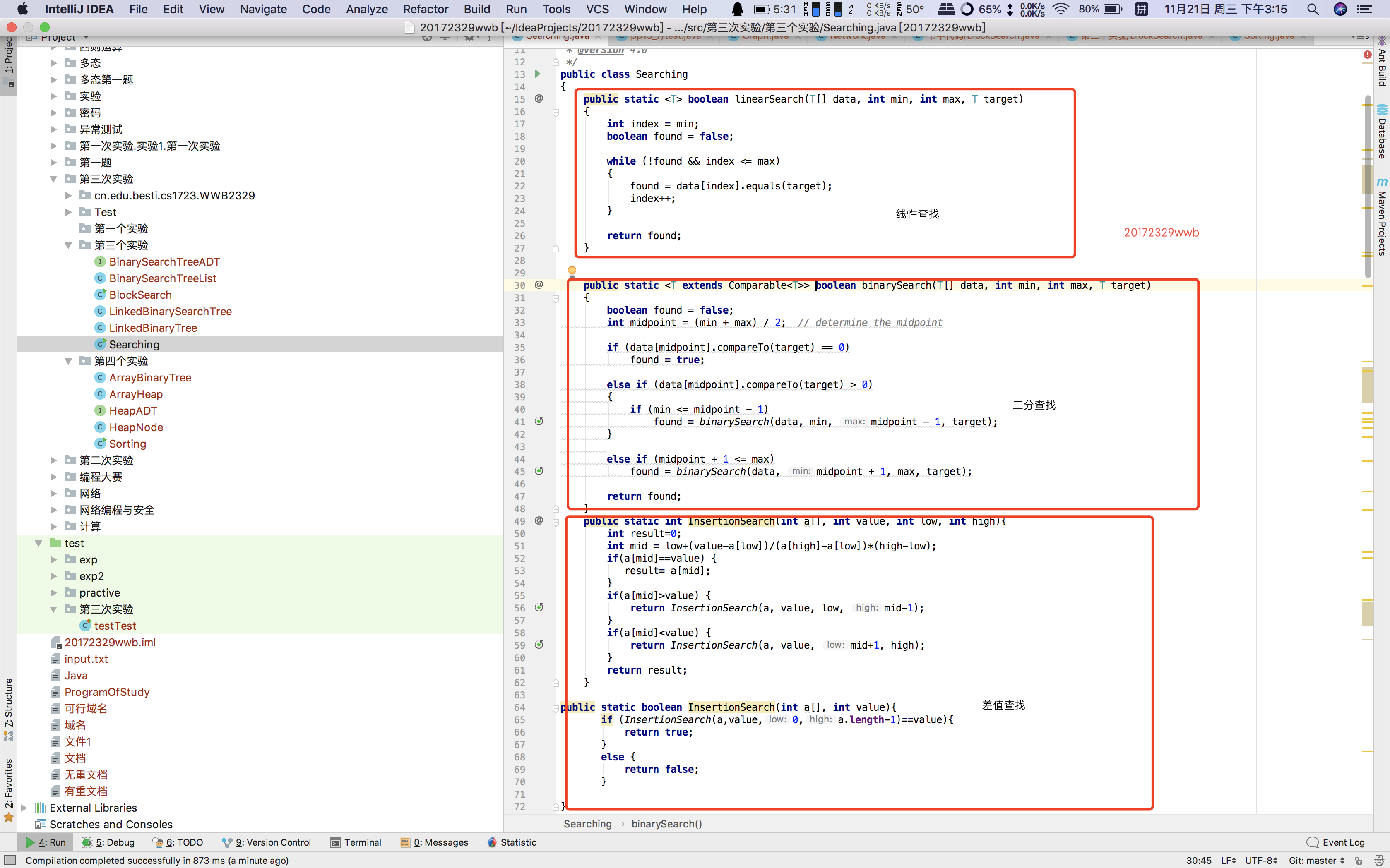Expand the Test folder

tap(68, 212)
